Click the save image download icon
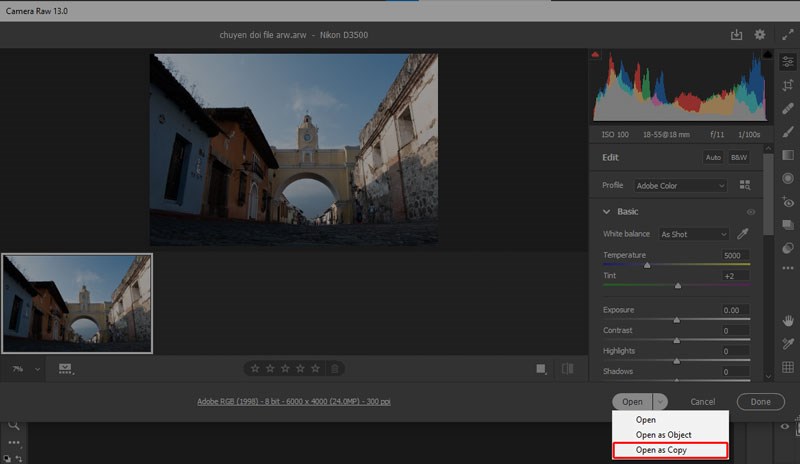 pyautogui.click(x=737, y=35)
